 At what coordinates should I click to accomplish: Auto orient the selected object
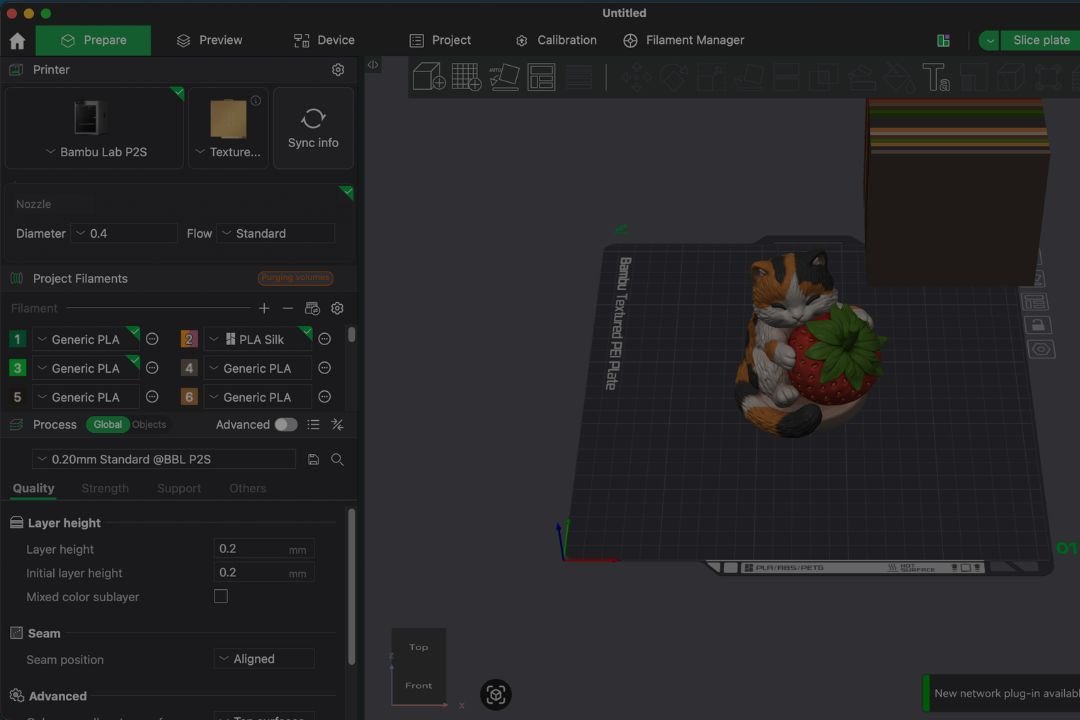pos(504,76)
